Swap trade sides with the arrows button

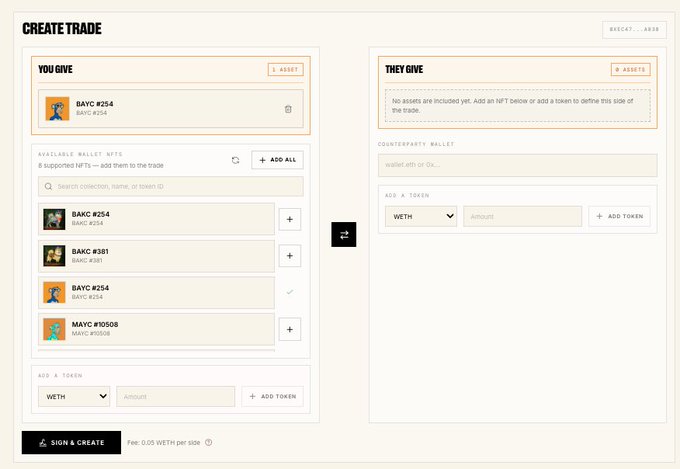[344, 235]
